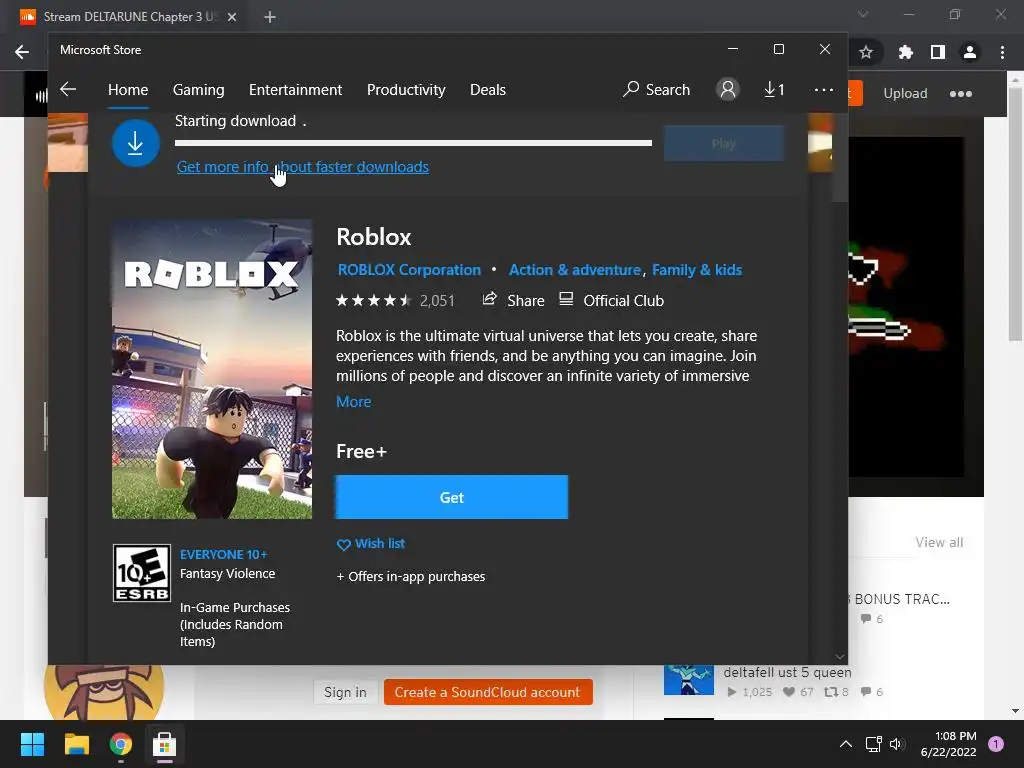Open the EVERYONE 10+ rating link

pyautogui.click(x=223, y=554)
